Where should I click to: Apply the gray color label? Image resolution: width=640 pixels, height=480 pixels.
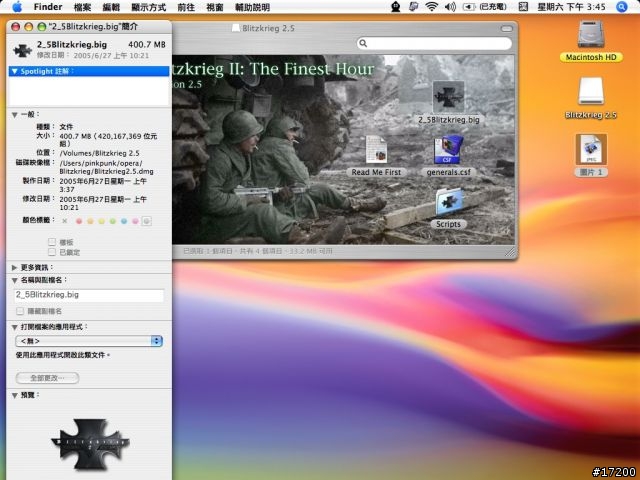147,221
